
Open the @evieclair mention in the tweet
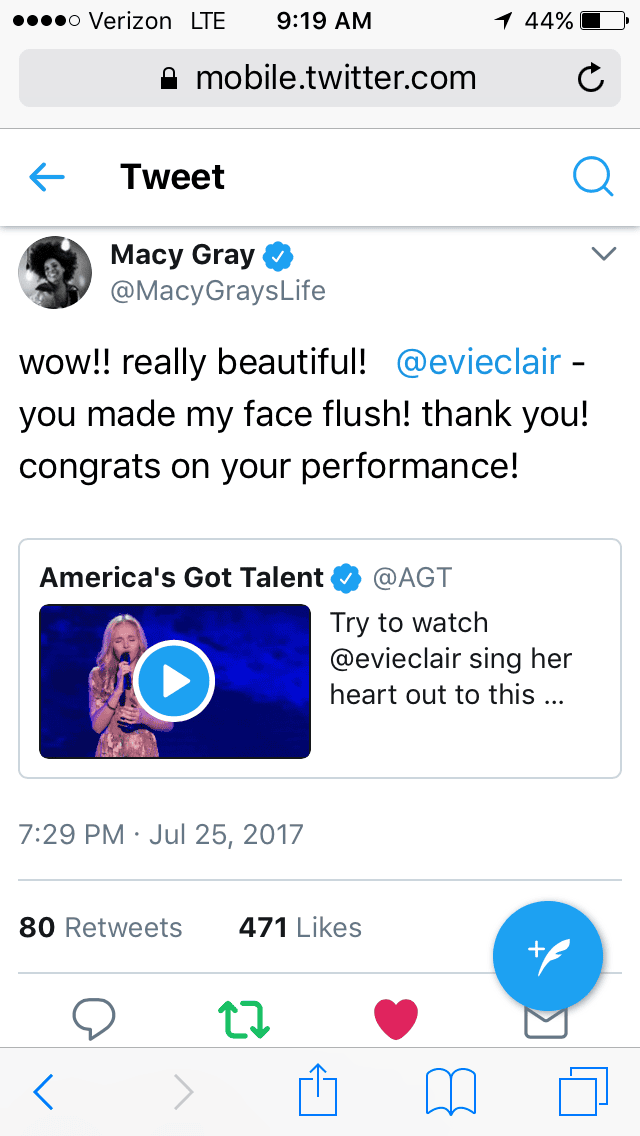pos(478,362)
